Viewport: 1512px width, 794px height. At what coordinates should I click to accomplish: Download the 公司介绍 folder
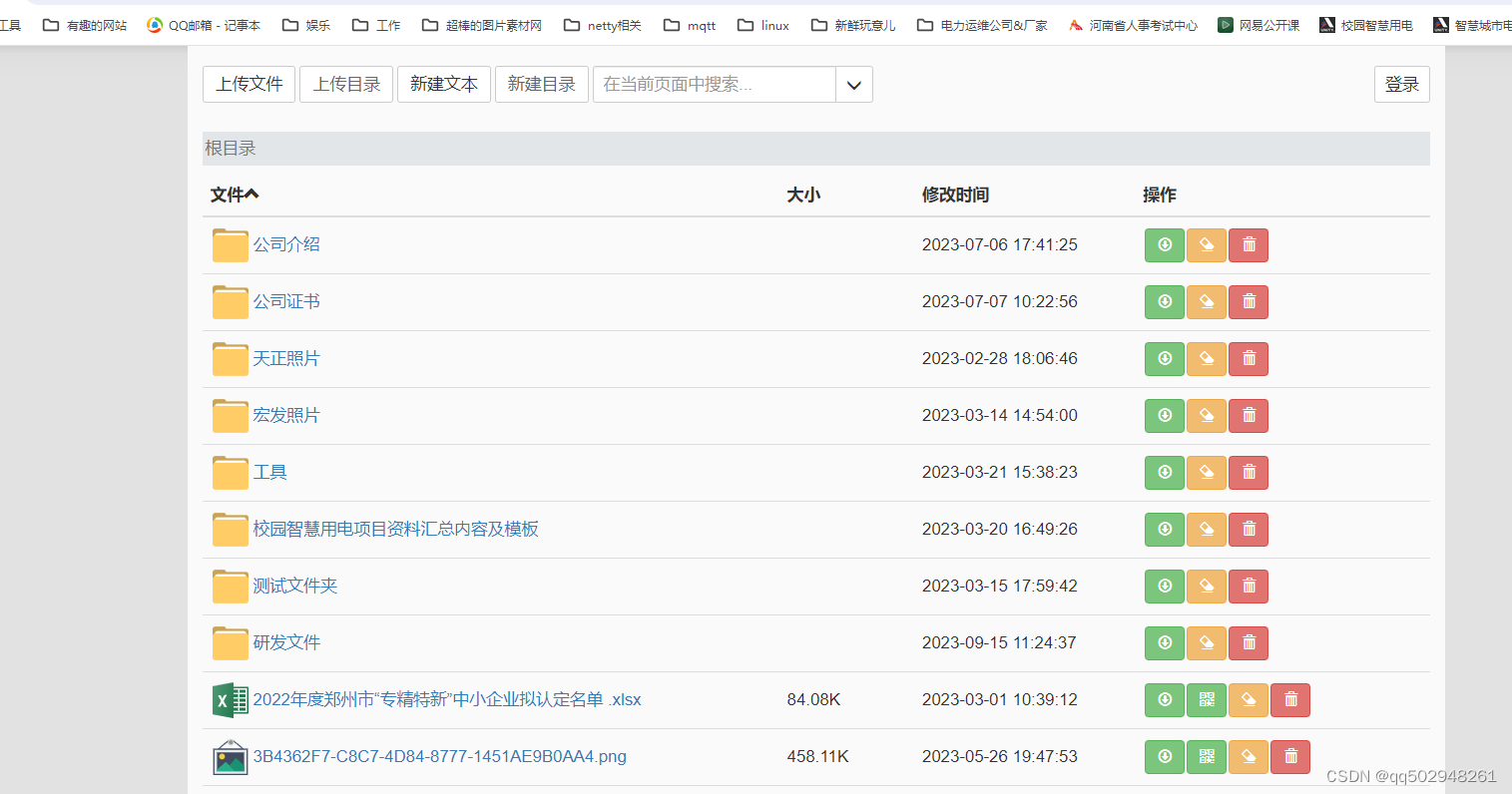pyautogui.click(x=1164, y=245)
